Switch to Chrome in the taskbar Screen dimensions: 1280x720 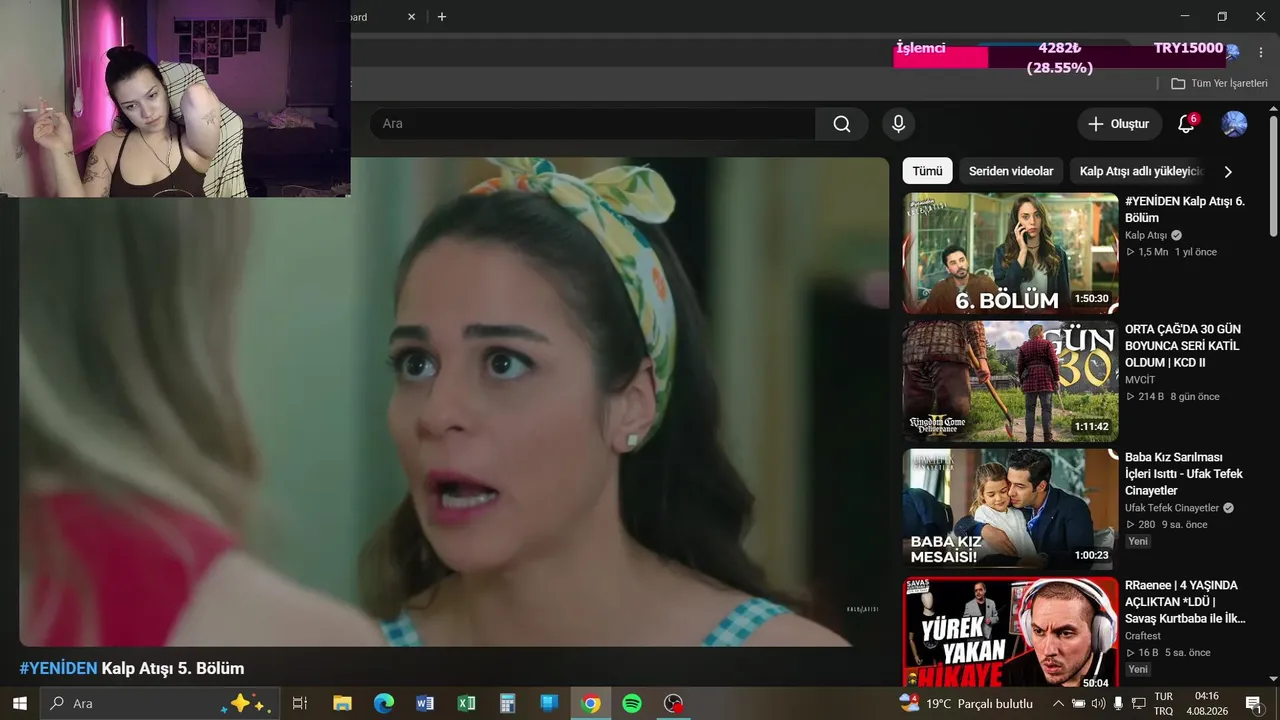click(590, 703)
